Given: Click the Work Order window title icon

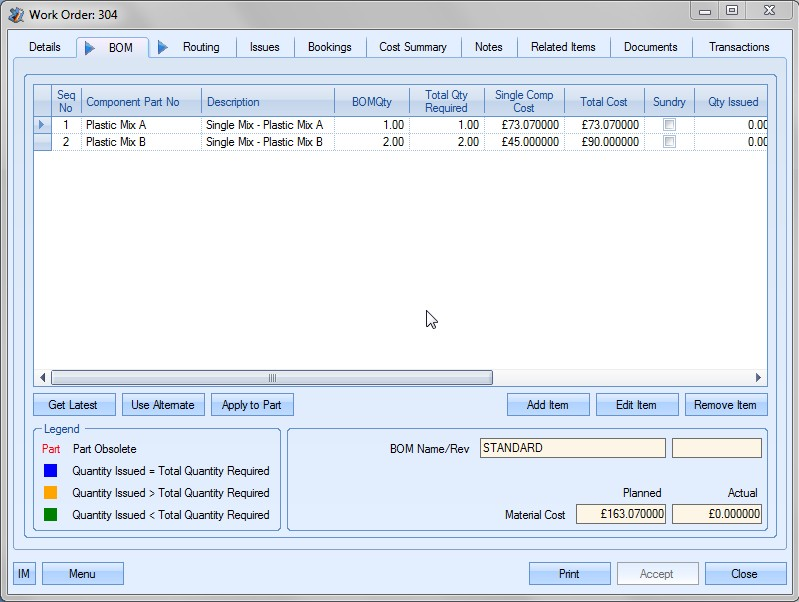Looking at the screenshot, I should [x=15, y=14].
